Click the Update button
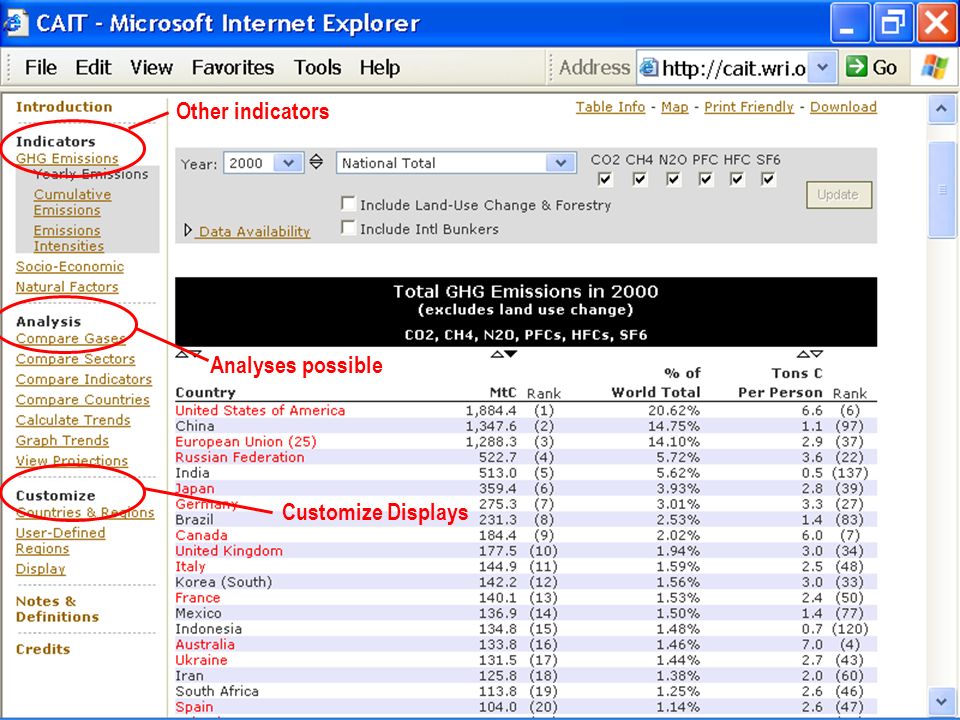 [x=839, y=195]
